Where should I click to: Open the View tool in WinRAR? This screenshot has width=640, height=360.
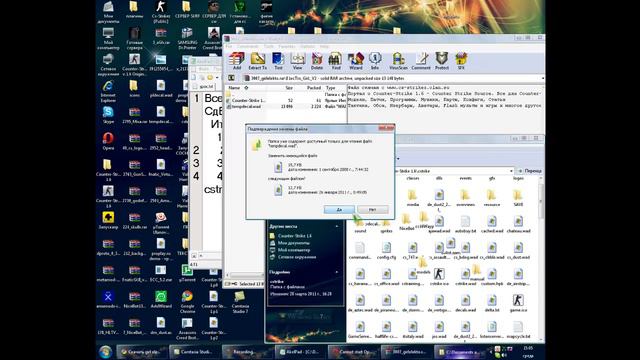(x=297, y=61)
